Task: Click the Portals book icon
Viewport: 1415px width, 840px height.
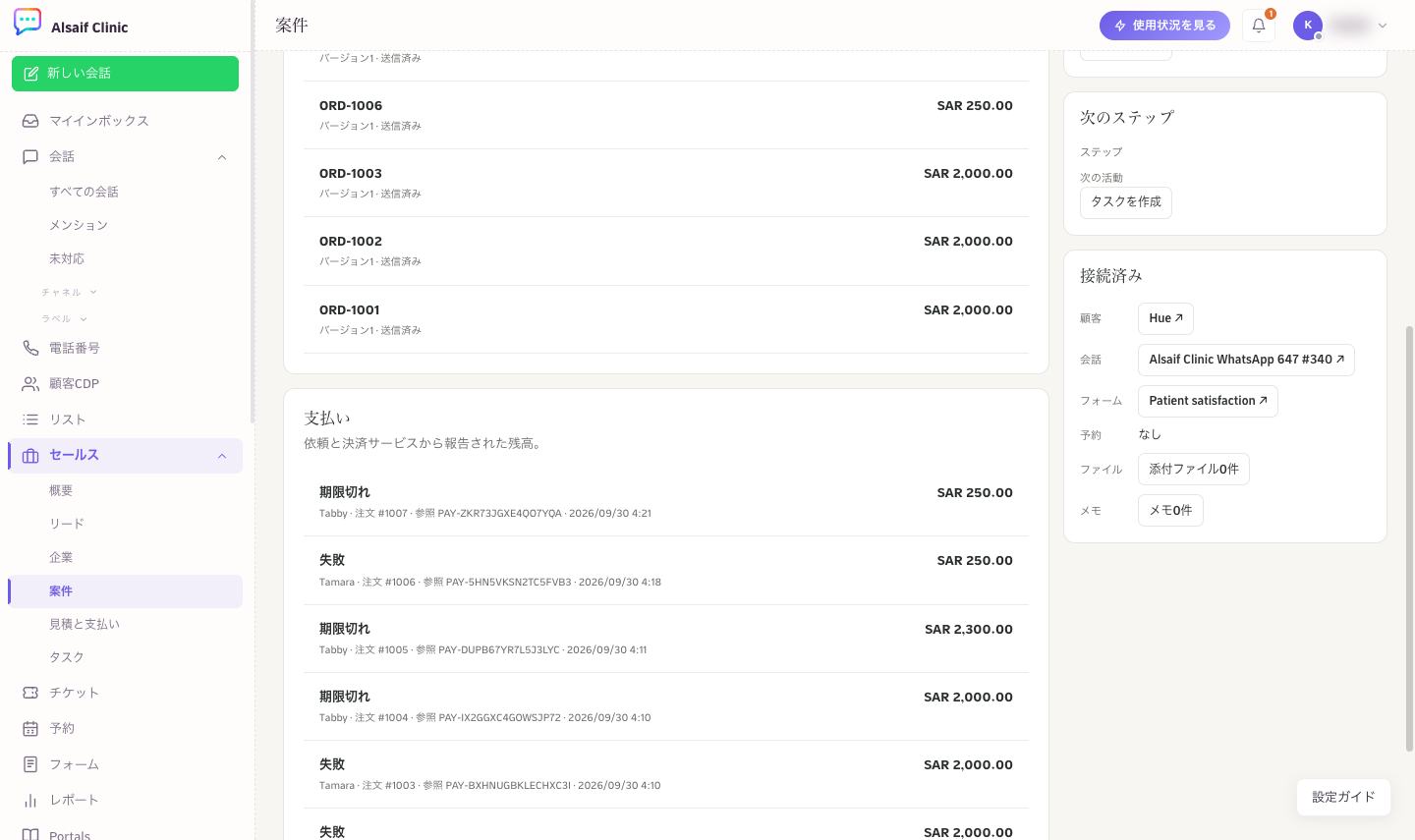Action: (x=30, y=835)
